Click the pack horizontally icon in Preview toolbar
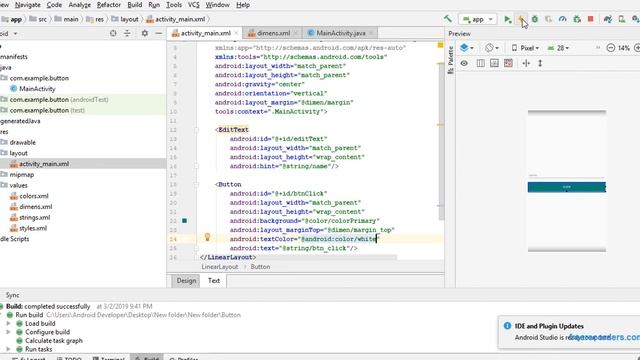This screenshot has height=360, width=640. 526,63
